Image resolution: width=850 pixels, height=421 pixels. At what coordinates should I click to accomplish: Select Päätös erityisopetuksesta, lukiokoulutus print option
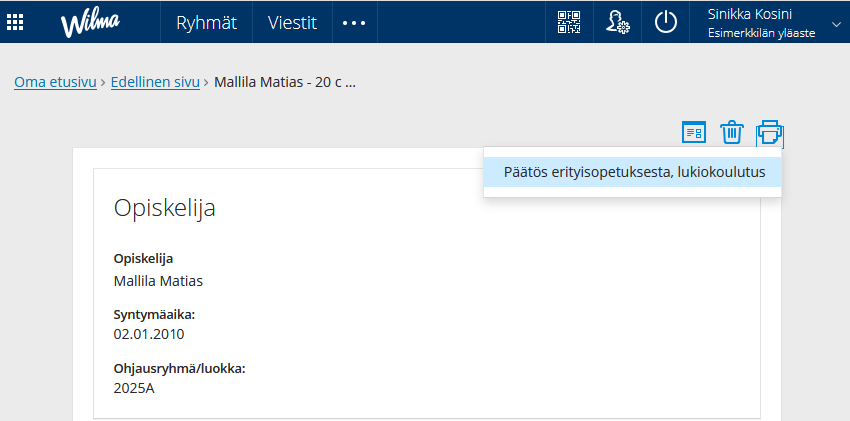coord(633,172)
